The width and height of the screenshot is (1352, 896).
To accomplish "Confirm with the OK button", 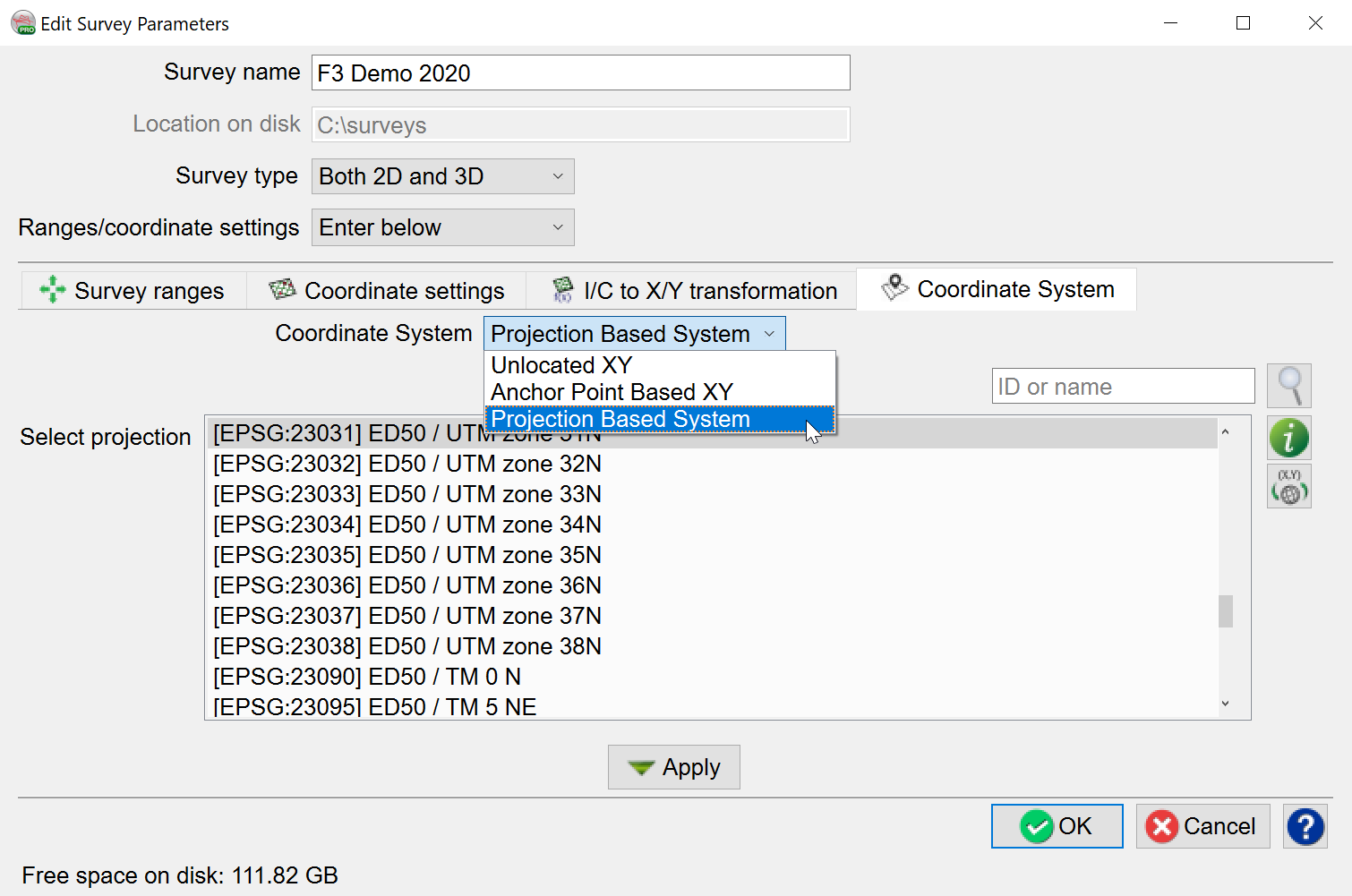I will tap(1057, 826).
